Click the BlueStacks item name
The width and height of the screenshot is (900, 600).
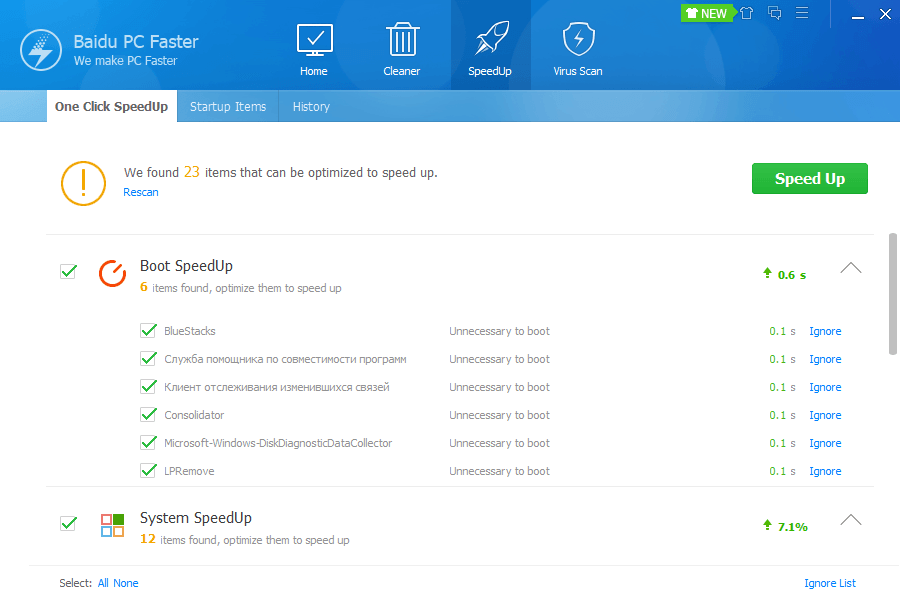tap(189, 331)
